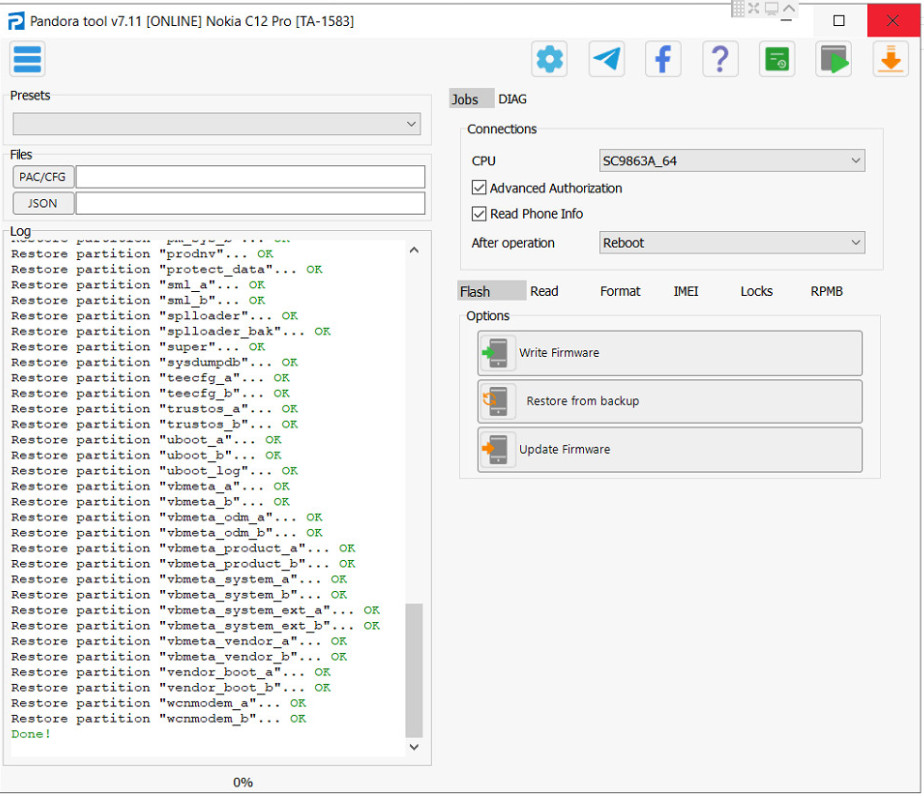
Task: Switch to the Jobs tab
Action: coord(470,99)
